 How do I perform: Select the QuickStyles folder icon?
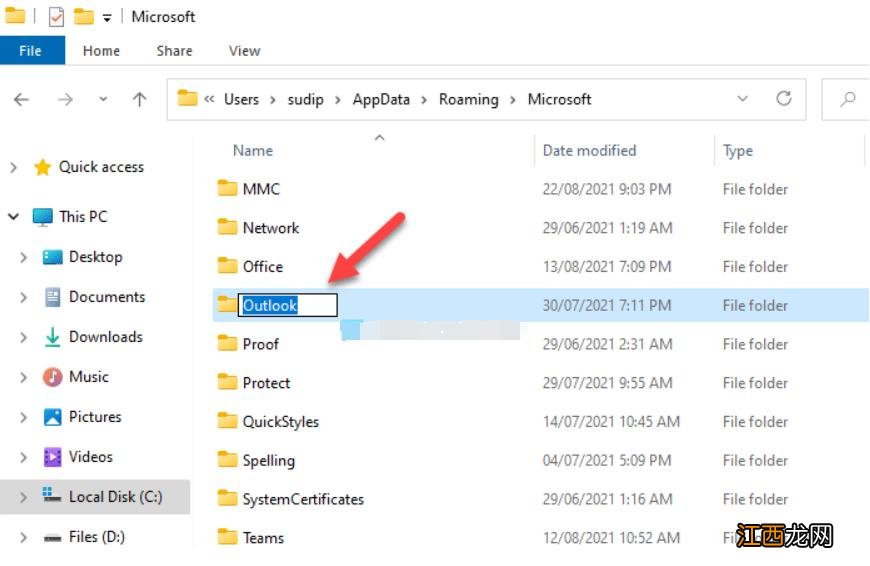click(x=227, y=421)
